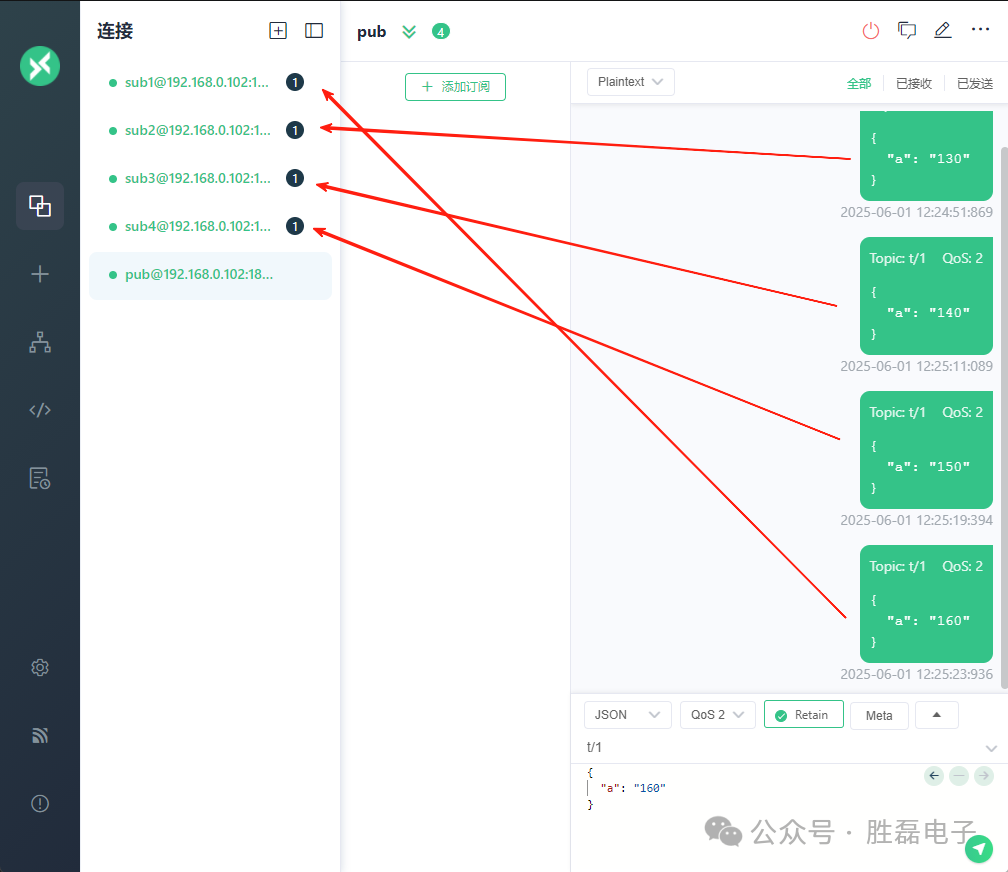Image resolution: width=1008 pixels, height=872 pixels.
Task: Open the more options ellipsis menu
Action: 980,29
